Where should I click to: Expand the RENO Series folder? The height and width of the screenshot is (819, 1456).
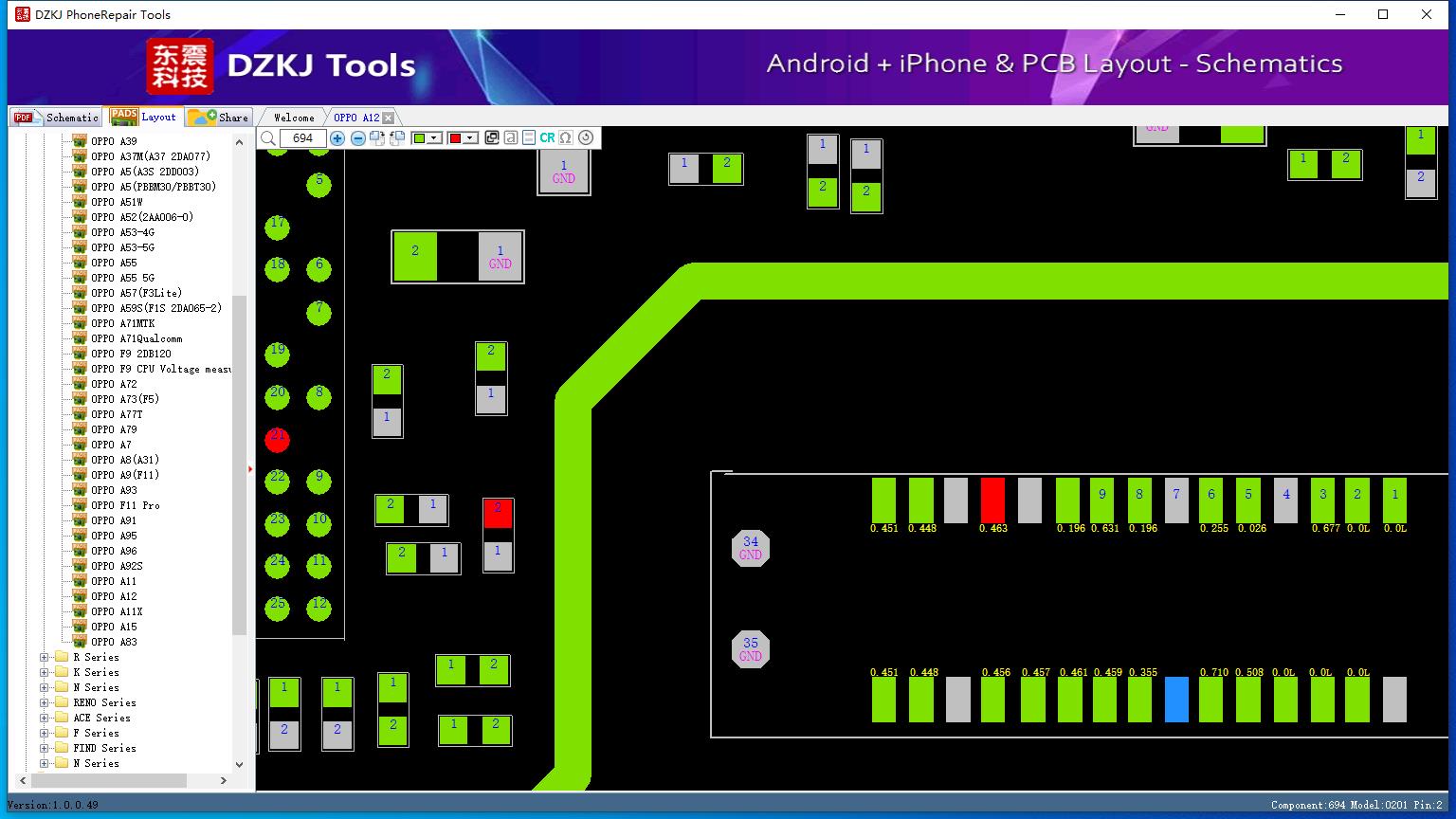pyautogui.click(x=45, y=702)
